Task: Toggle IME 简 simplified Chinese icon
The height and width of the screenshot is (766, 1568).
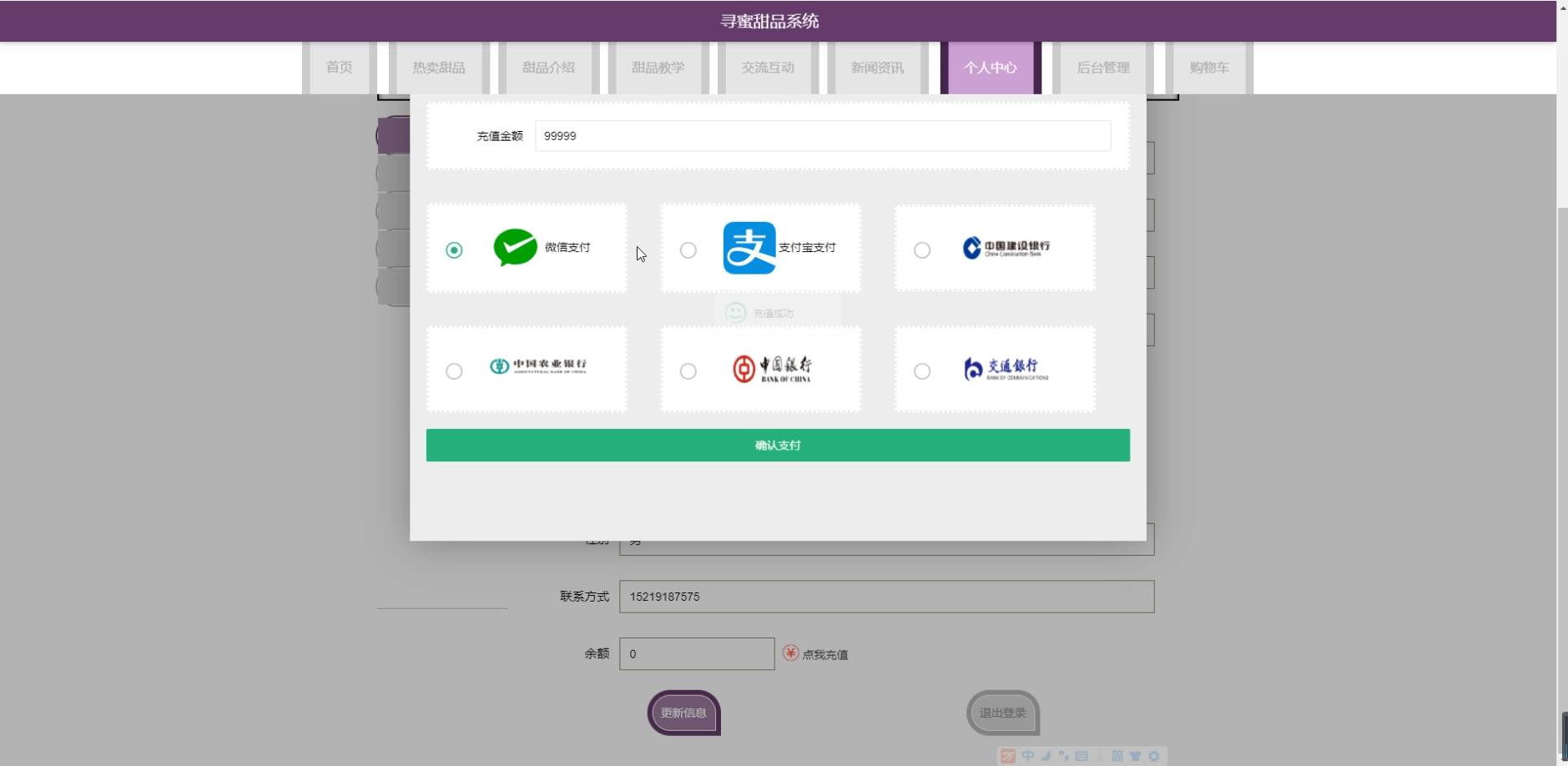Action: click(x=1117, y=756)
